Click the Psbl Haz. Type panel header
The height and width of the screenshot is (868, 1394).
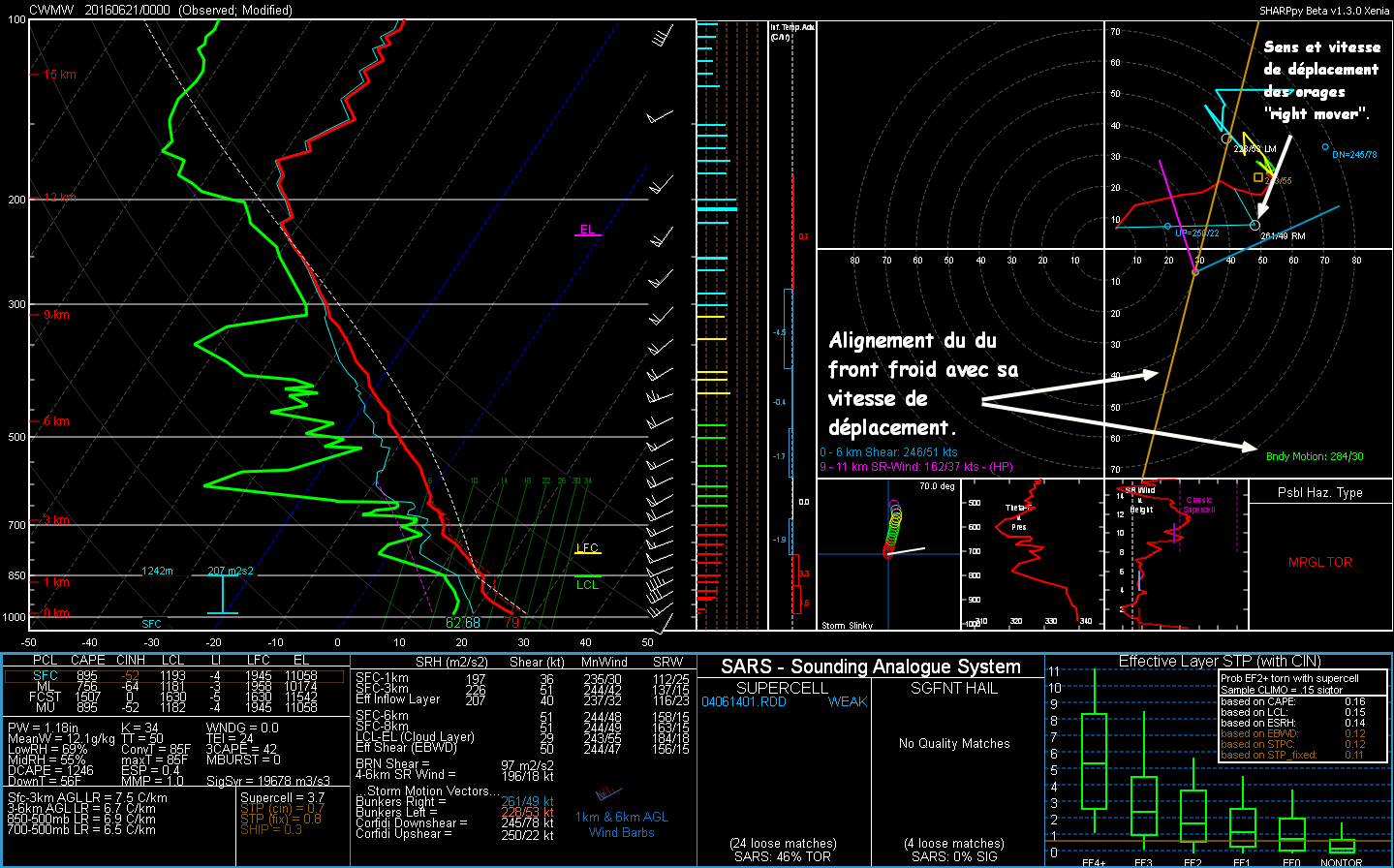click(1319, 492)
